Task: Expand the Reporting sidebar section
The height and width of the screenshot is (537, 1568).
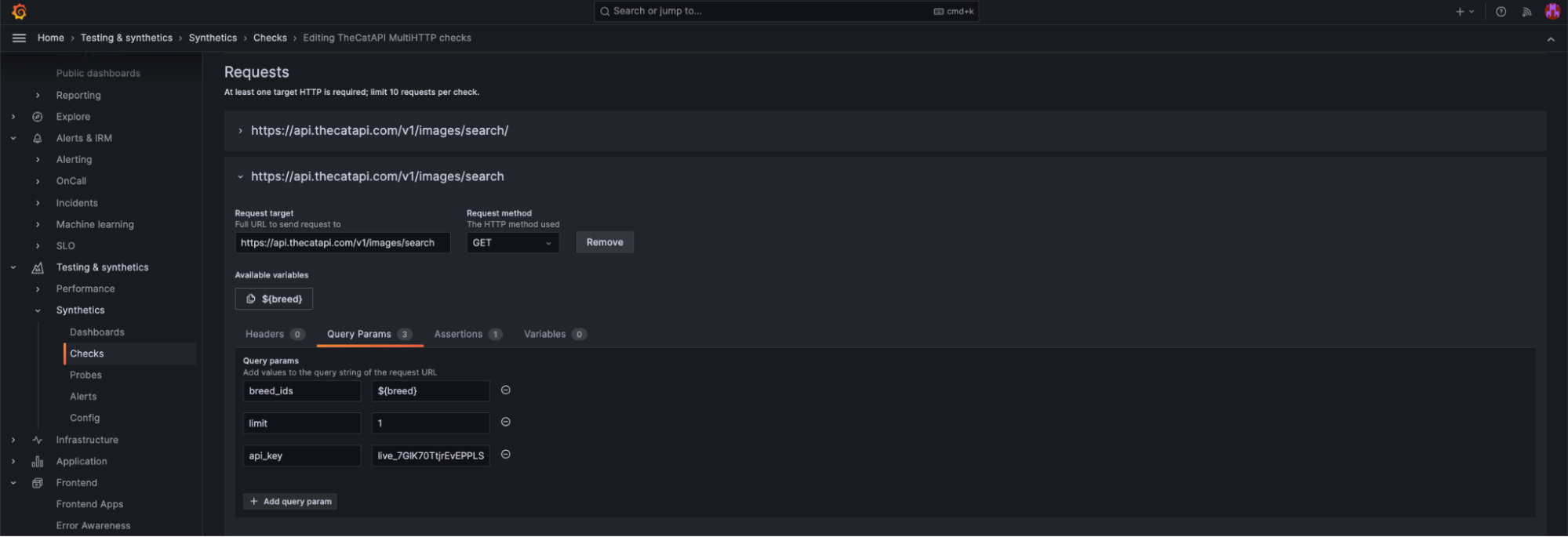Action: point(38,96)
